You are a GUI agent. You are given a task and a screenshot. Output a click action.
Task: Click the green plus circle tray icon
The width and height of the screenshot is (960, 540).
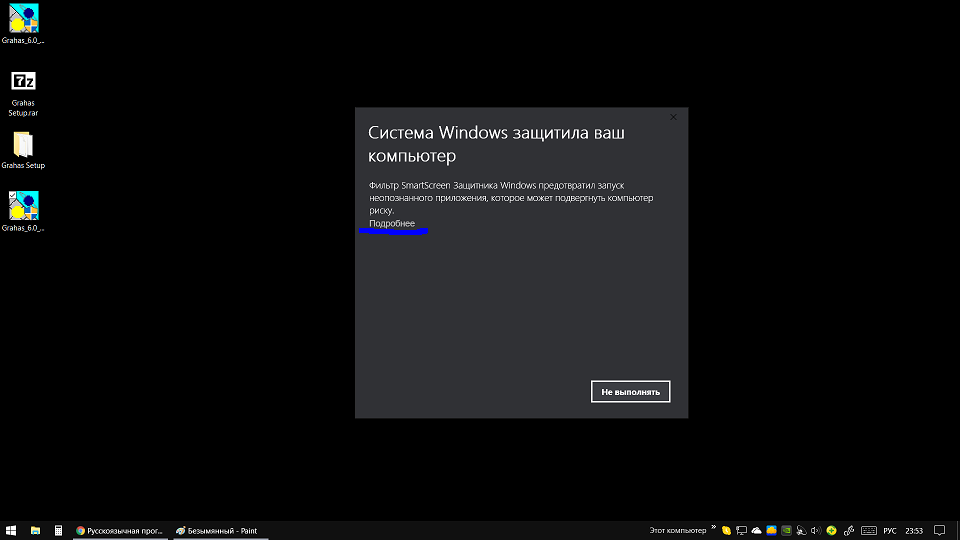click(831, 531)
